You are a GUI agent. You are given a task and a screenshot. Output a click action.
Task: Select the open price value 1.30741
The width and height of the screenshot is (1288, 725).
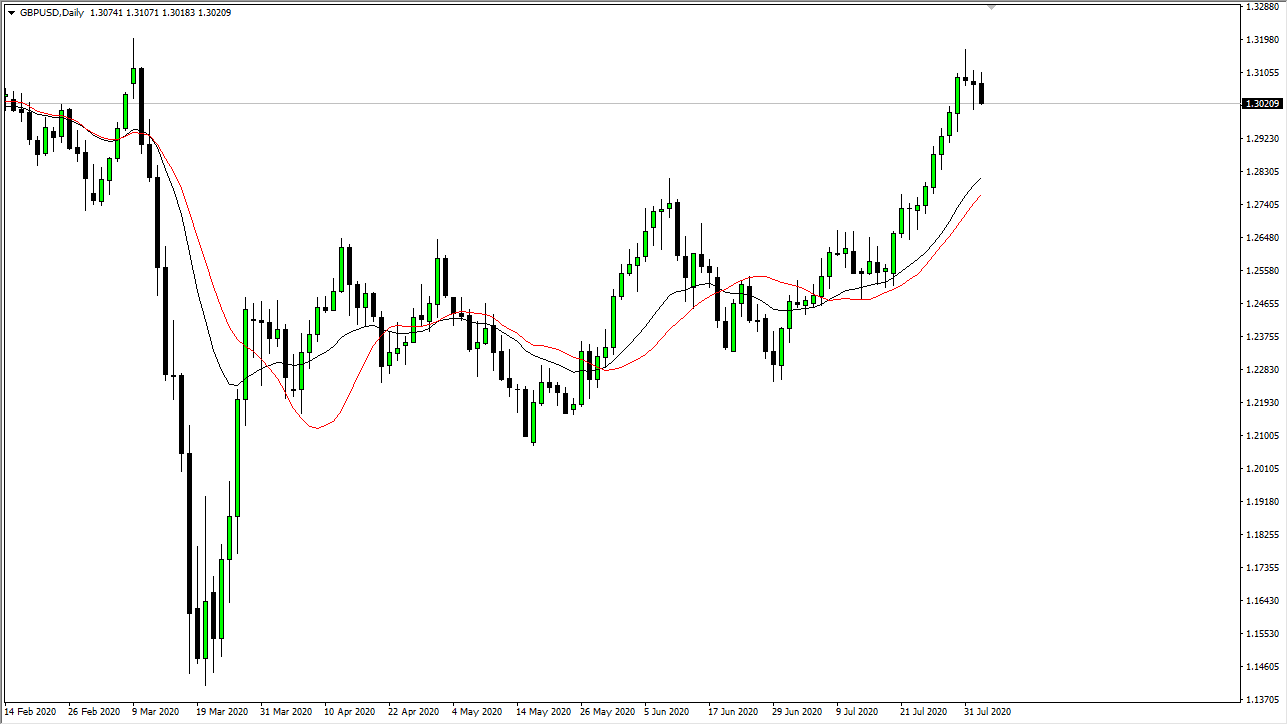[x=107, y=12]
